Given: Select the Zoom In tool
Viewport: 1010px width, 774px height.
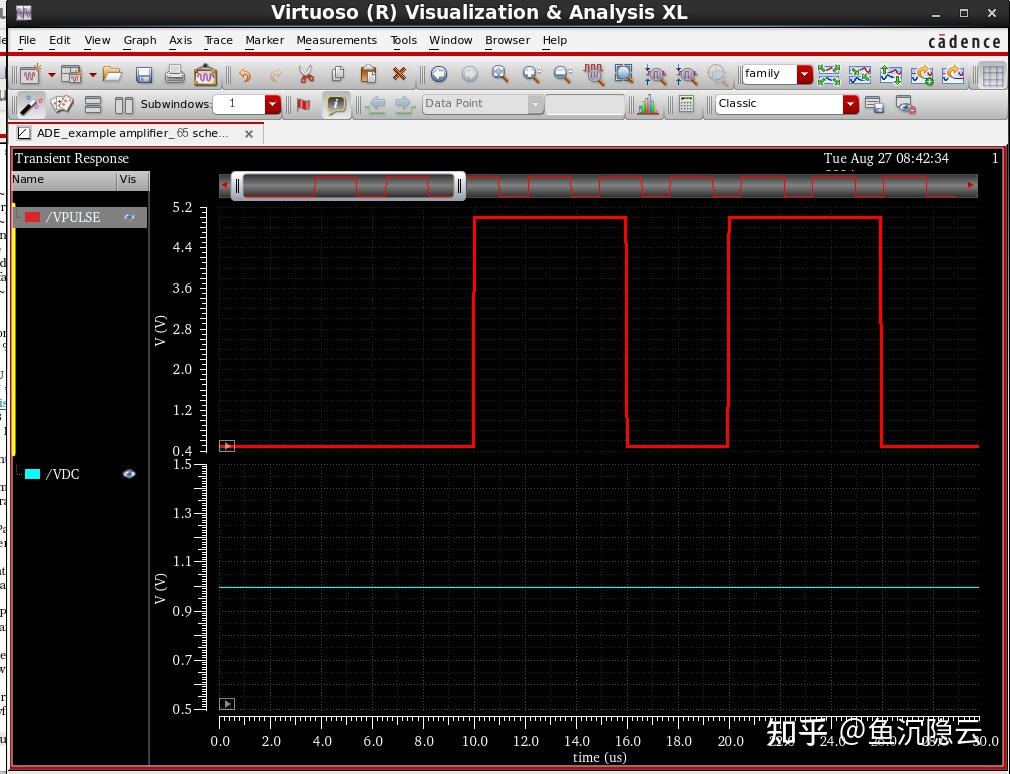Looking at the screenshot, I should click(532, 74).
